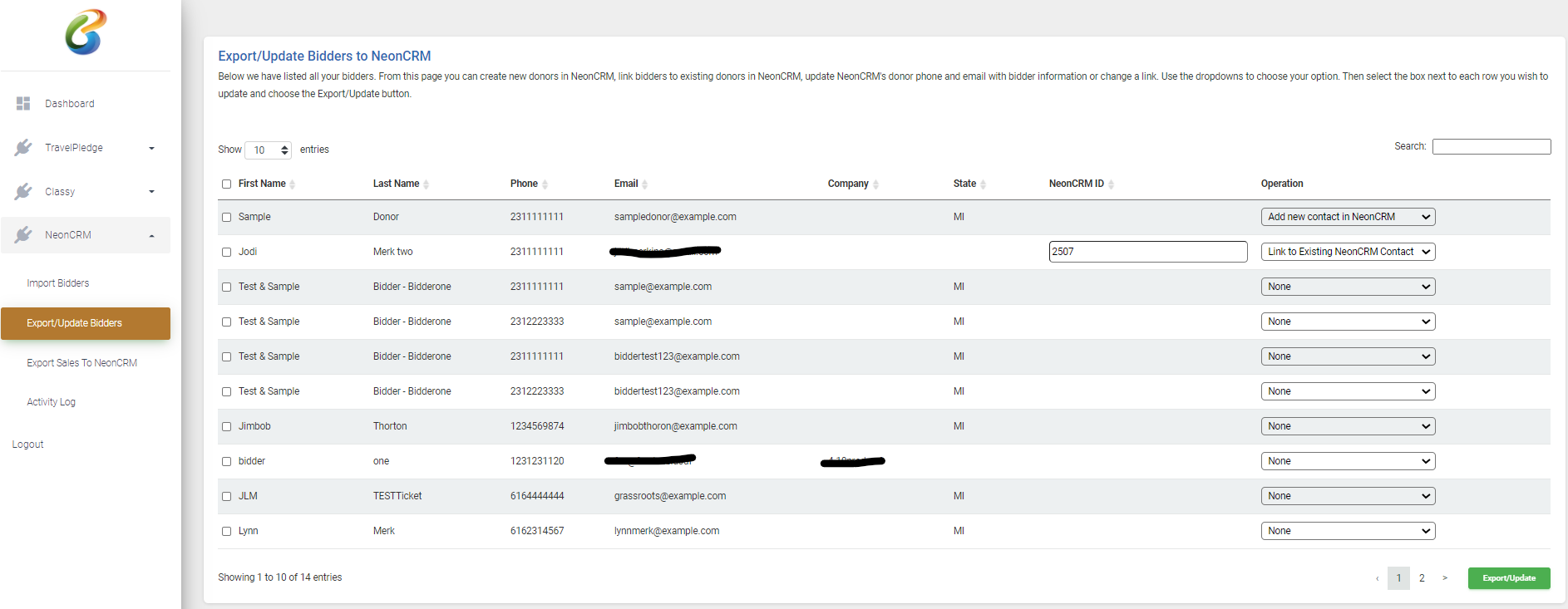Click phone number 1234569874
The image size is (1568, 609).
pyautogui.click(x=537, y=426)
